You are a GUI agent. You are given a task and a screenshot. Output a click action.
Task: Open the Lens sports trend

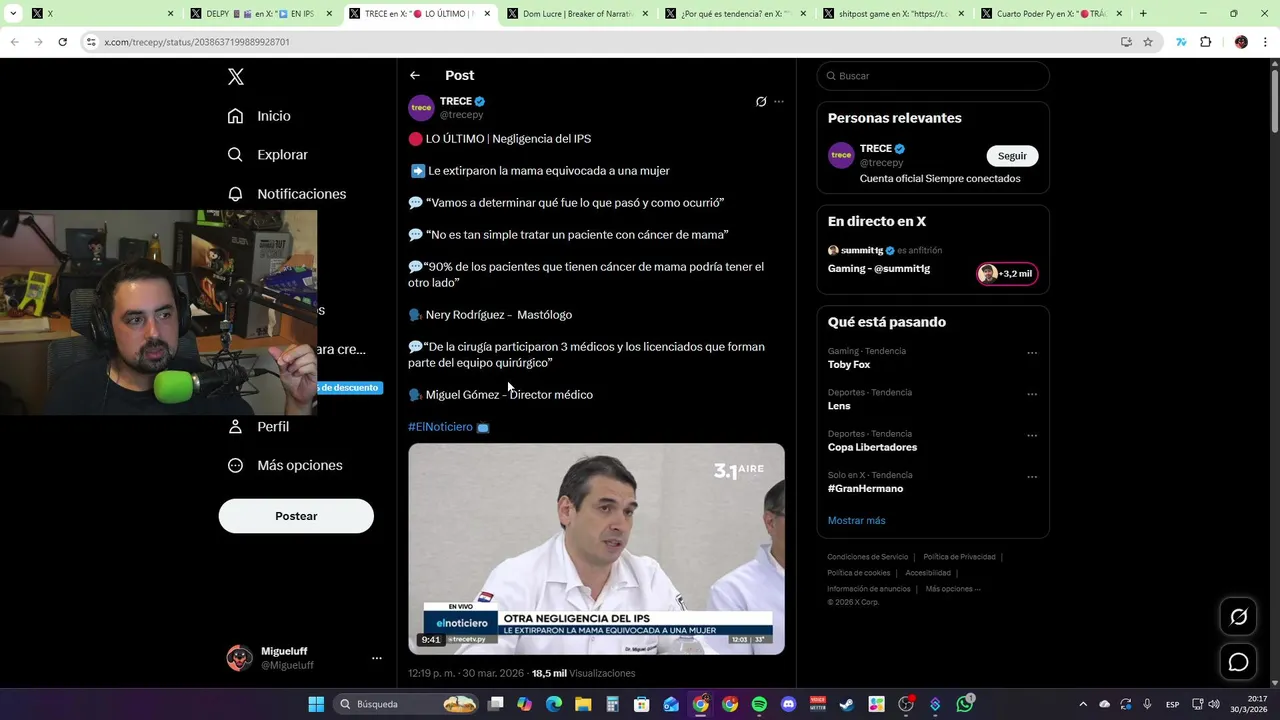(x=839, y=406)
